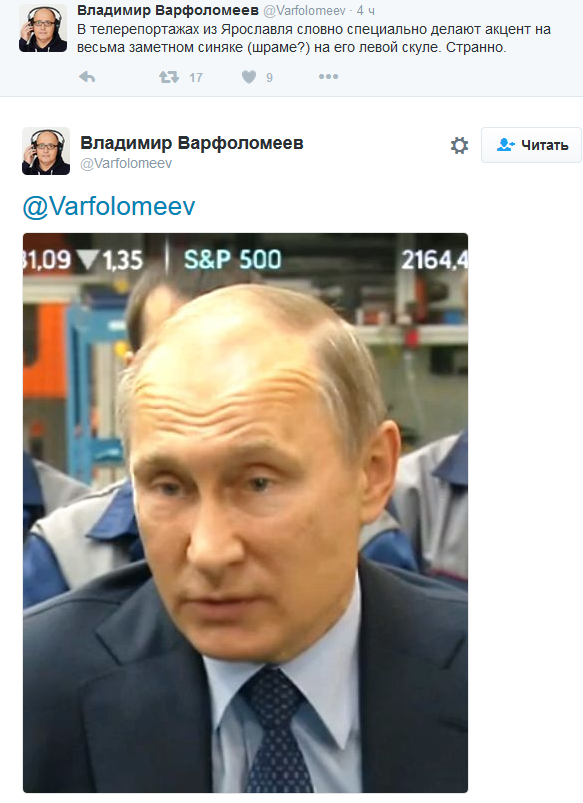Image resolution: width=583 pixels, height=803 pixels.
Task: Click the Читать follow button
Action: point(531,145)
